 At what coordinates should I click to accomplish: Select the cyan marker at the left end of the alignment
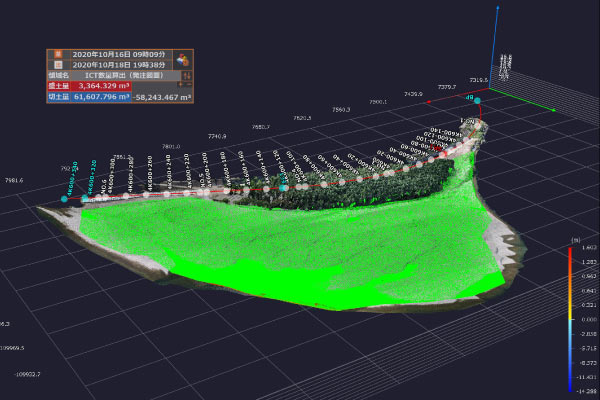[x=64, y=200]
